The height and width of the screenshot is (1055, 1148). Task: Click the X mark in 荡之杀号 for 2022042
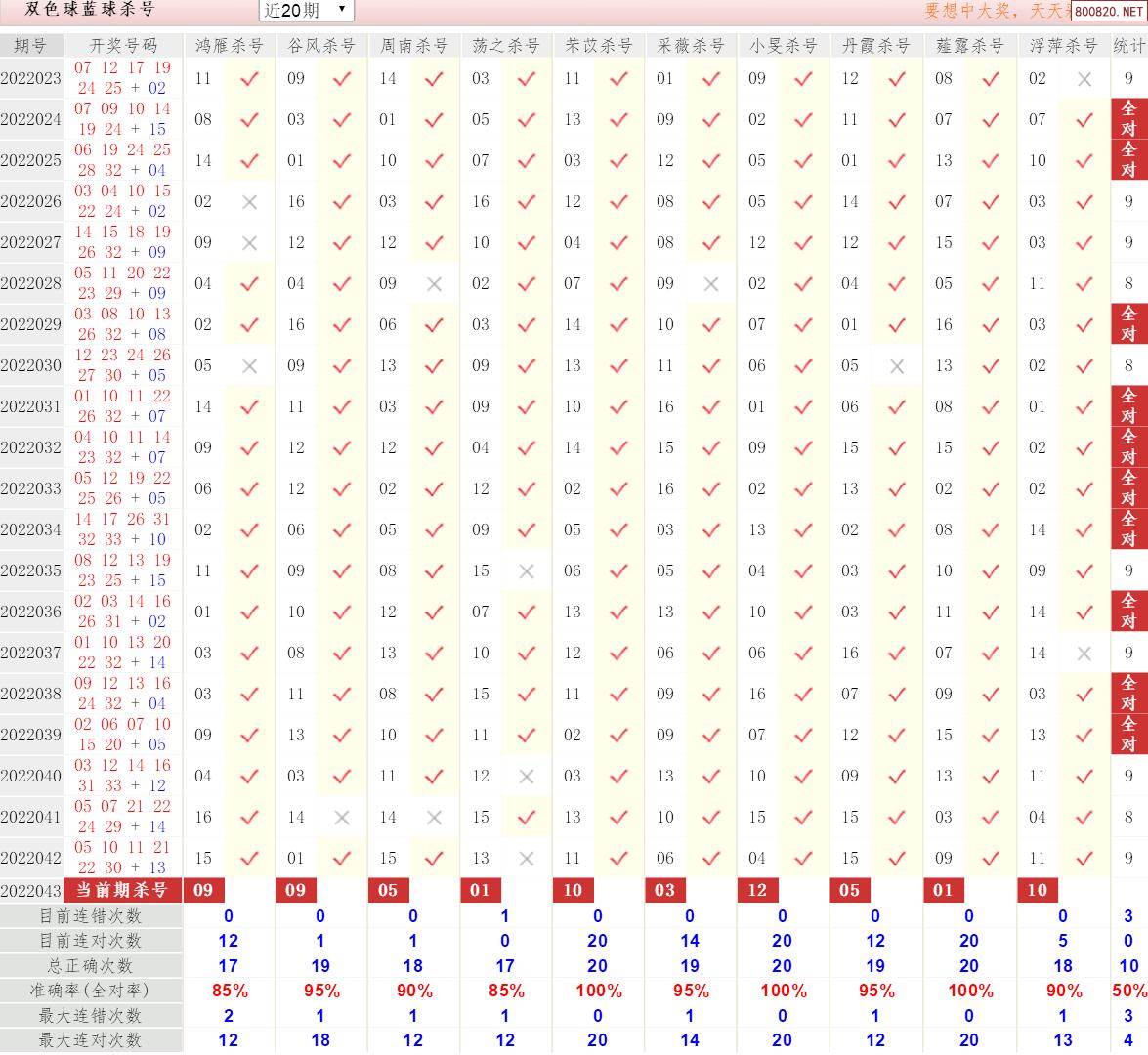tap(527, 858)
